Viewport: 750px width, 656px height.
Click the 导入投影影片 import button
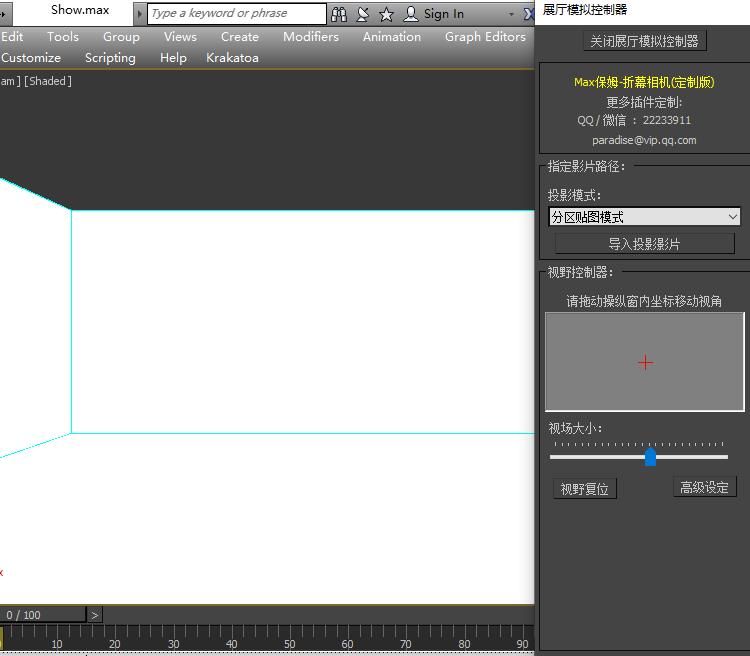[x=644, y=244]
